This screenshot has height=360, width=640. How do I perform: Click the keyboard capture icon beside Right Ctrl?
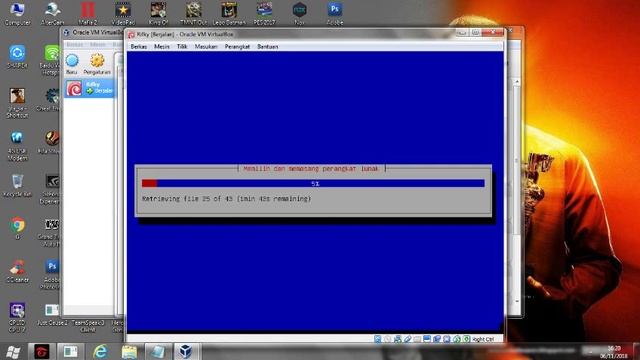point(466,339)
